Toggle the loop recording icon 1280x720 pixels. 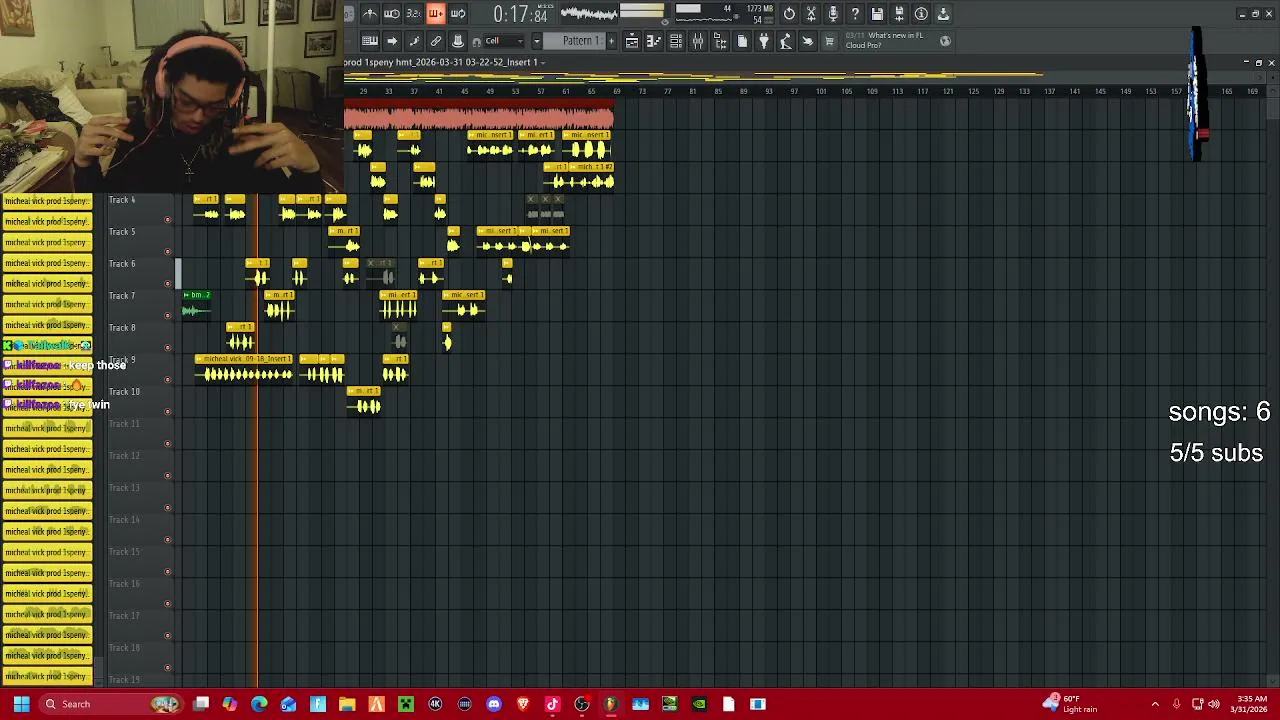pos(458,14)
